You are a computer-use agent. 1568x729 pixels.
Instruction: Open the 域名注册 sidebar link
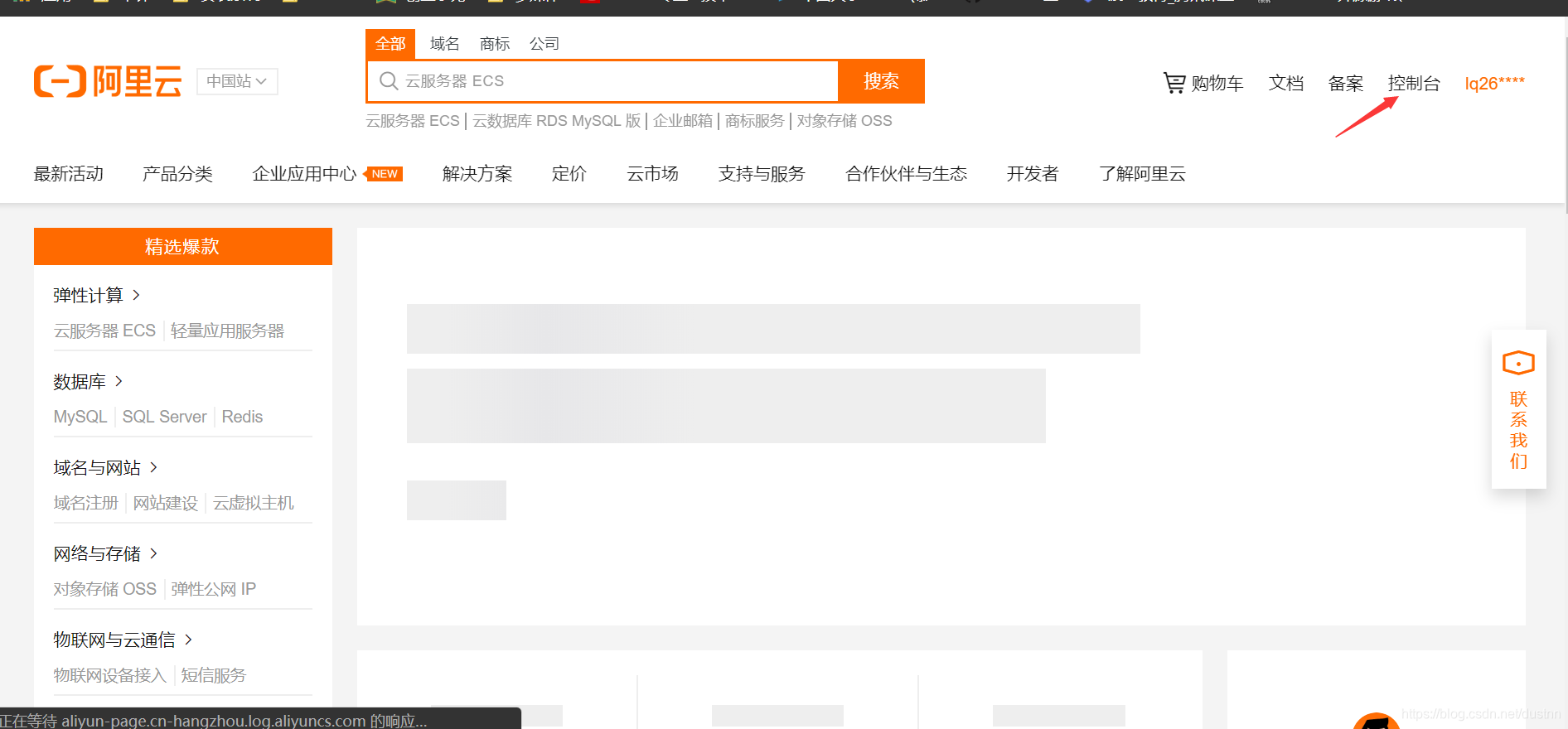pyautogui.click(x=86, y=503)
